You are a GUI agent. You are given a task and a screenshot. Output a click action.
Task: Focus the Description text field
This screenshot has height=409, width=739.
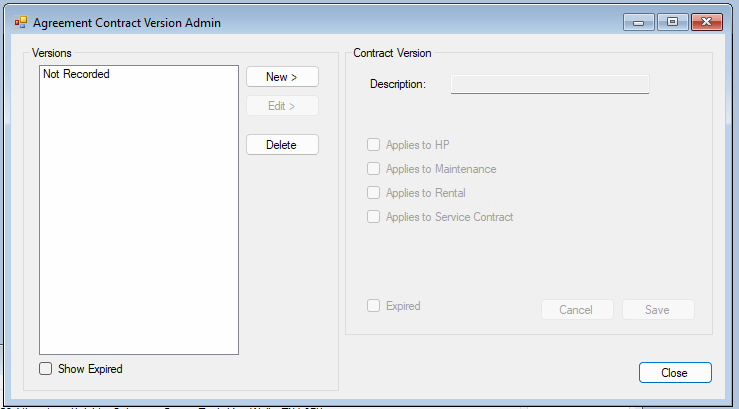pyautogui.click(x=550, y=84)
